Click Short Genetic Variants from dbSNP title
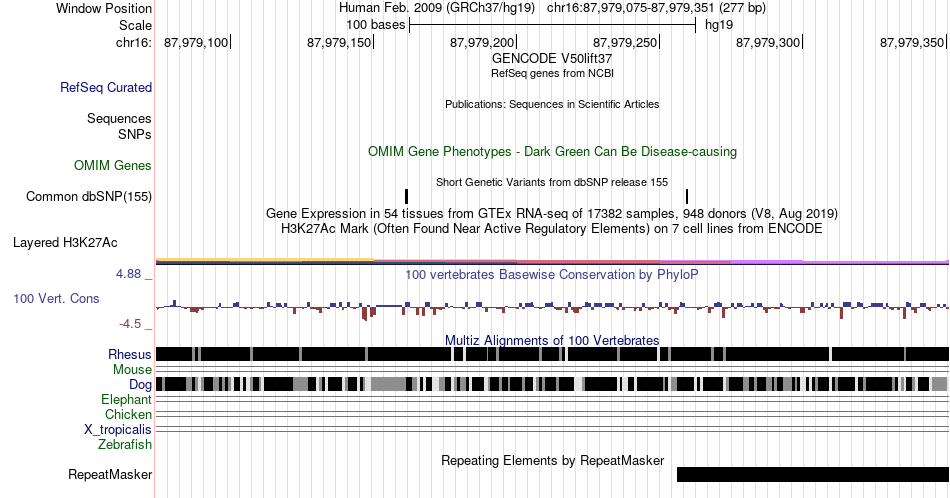The image size is (950, 498). [x=552, y=182]
